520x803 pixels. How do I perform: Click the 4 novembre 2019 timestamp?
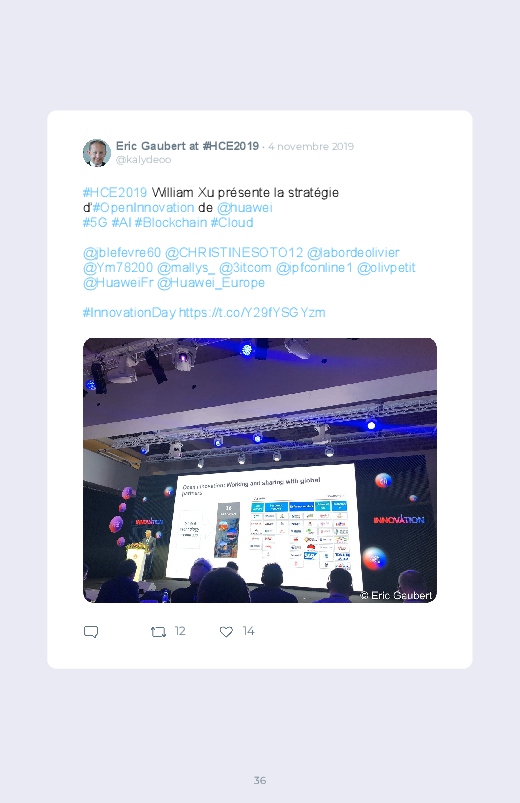click(x=311, y=146)
